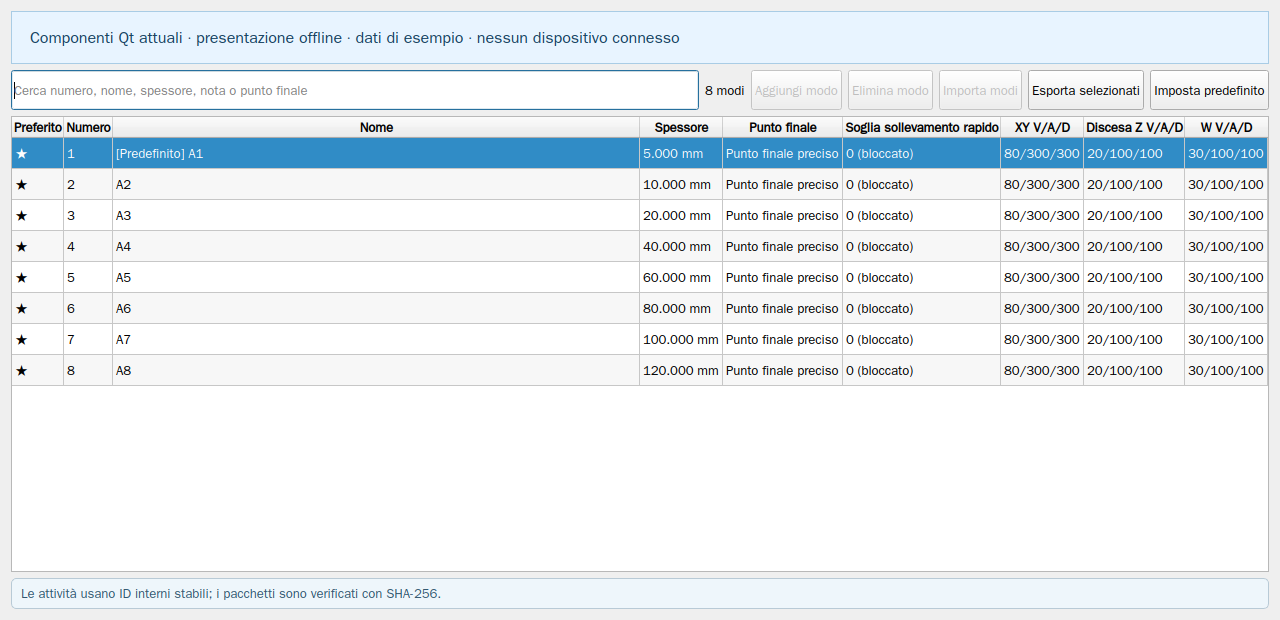Click '30/100/100' in row A3

click(x=1226, y=216)
